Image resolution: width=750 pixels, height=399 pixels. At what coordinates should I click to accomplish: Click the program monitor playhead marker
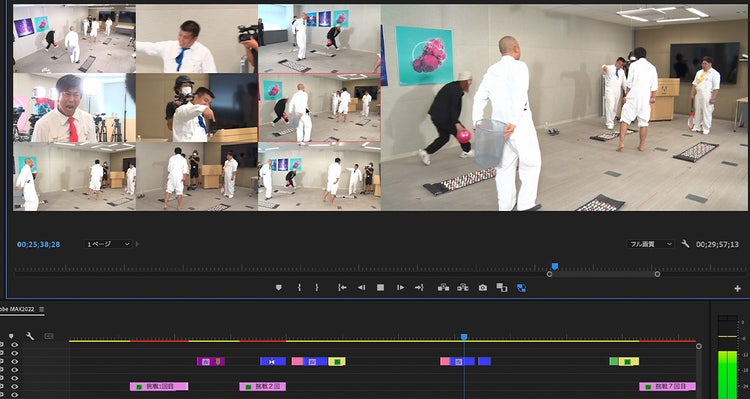click(x=554, y=266)
